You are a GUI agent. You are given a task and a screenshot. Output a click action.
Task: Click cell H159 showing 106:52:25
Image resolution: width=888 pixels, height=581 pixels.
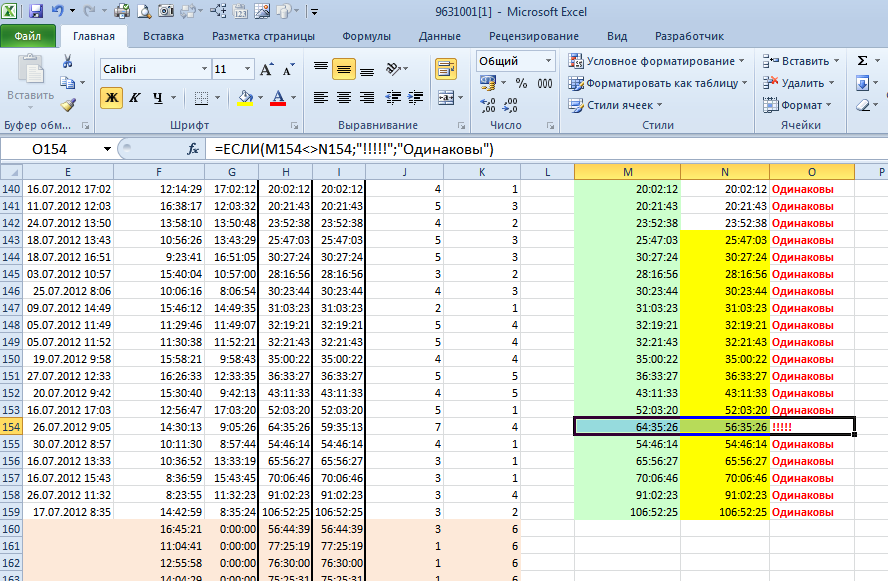pyautogui.click(x=285, y=512)
